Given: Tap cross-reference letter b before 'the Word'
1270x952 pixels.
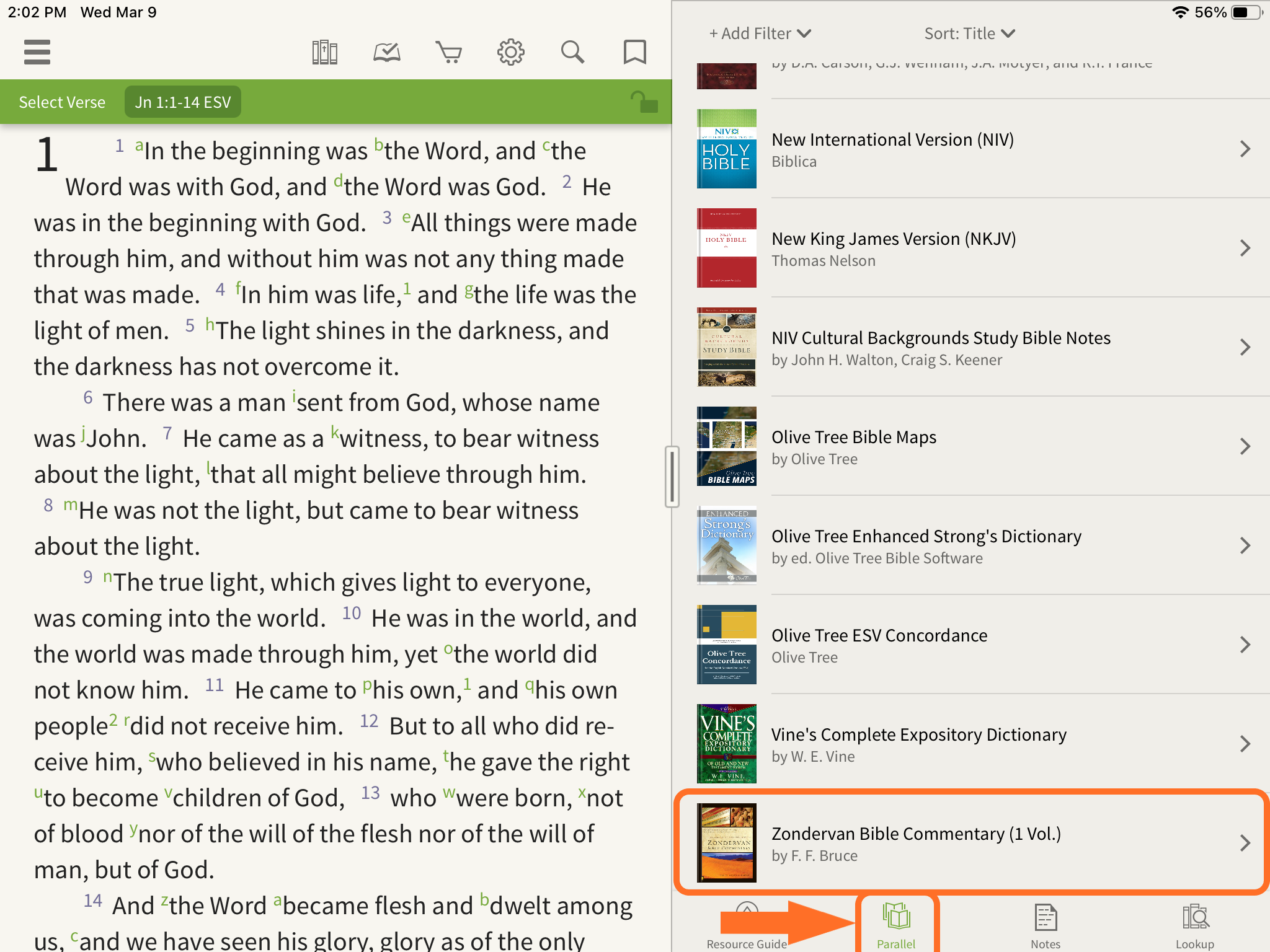Looking at the screenshot, I should pos(379,145).
